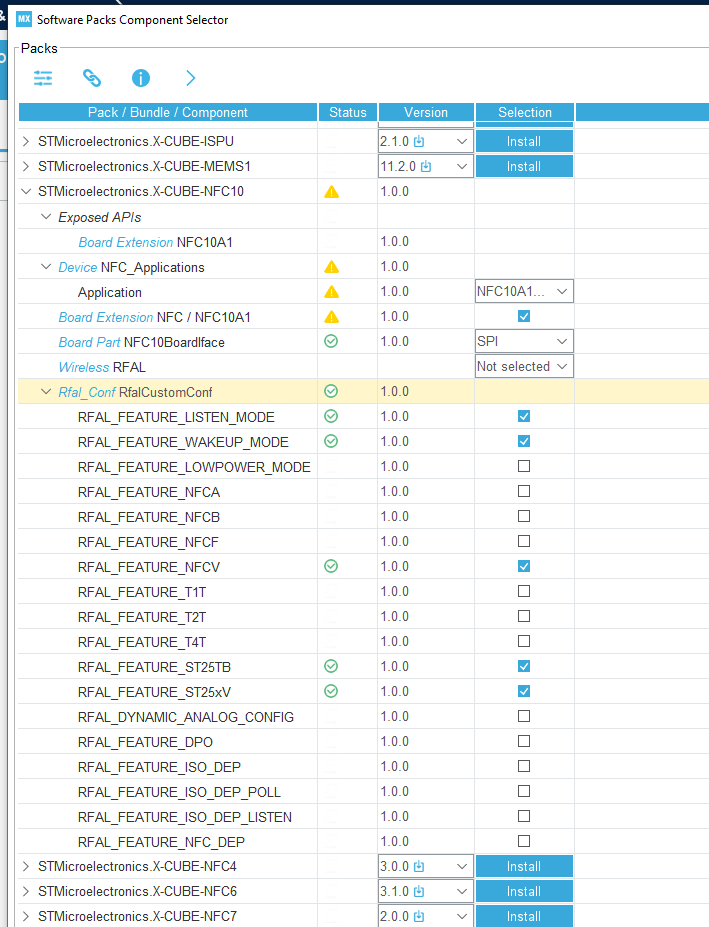Click the Selection column header

coord(525,112)
